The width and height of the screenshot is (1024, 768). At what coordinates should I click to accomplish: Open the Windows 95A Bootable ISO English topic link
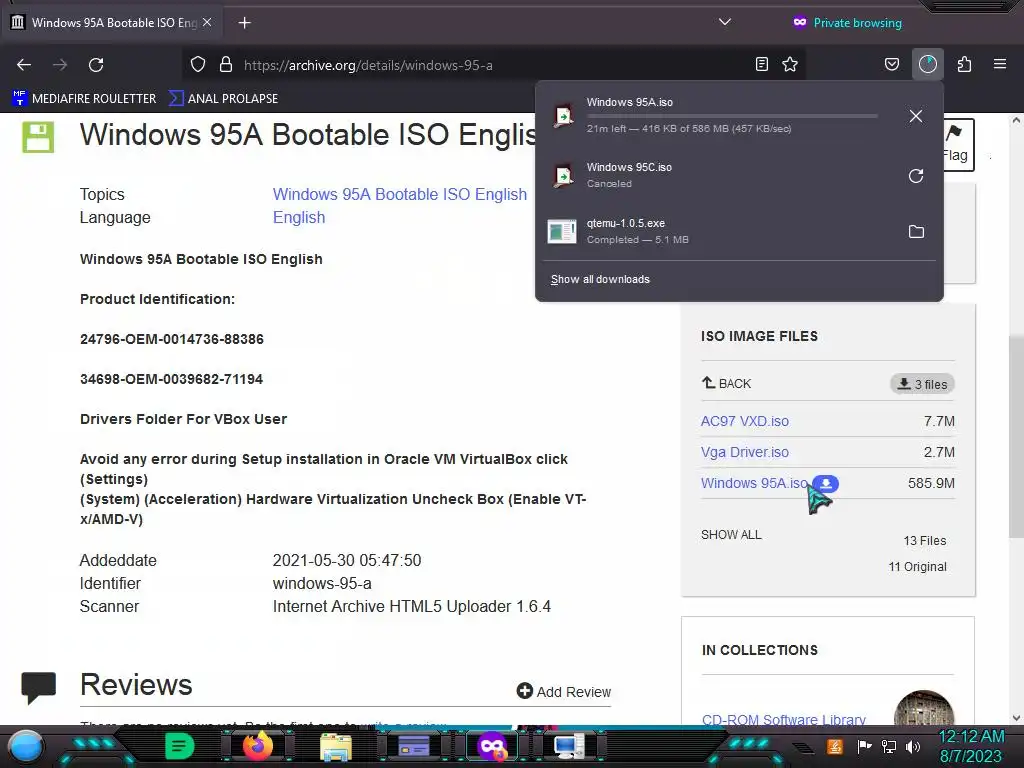coord(400,195)
